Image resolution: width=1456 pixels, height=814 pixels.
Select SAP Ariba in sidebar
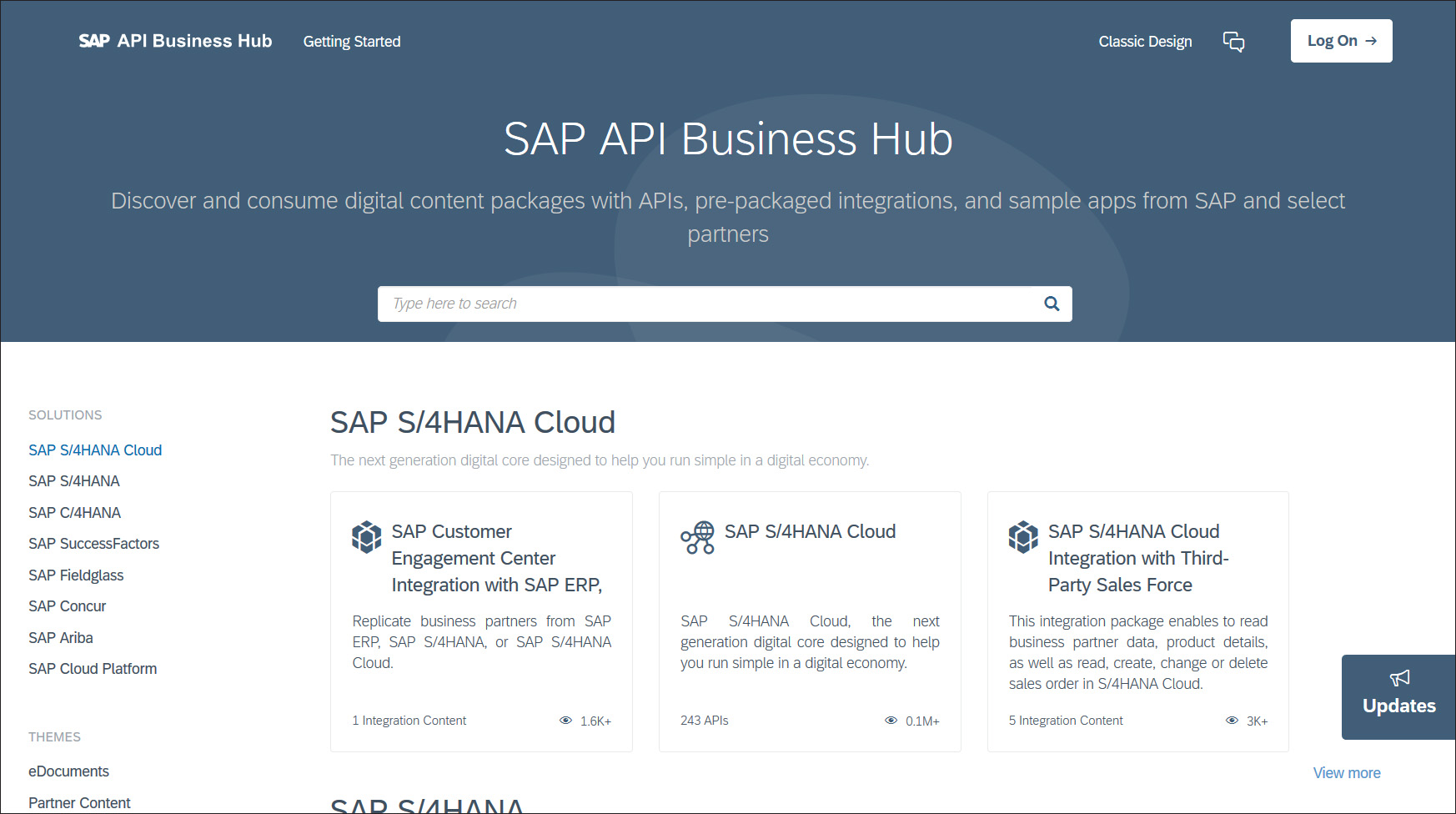click(x=61, y=638)
